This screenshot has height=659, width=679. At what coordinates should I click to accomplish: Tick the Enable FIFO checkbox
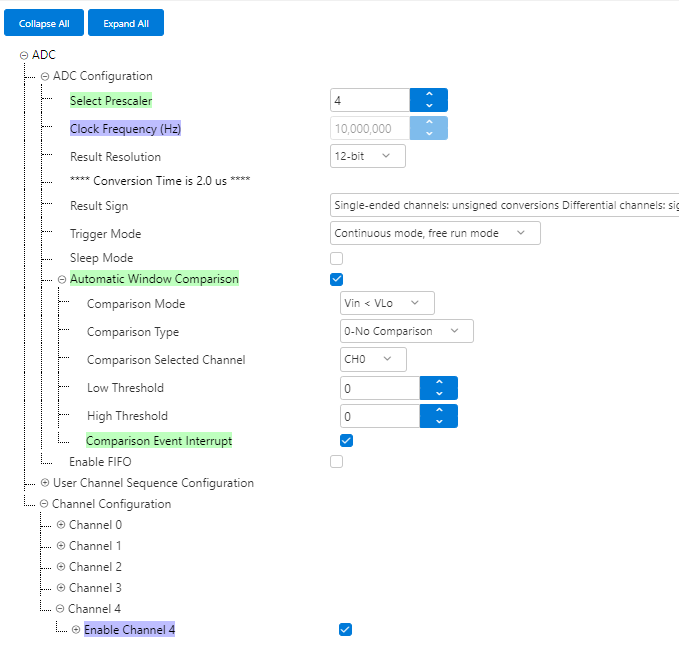[x=336, y=462]
